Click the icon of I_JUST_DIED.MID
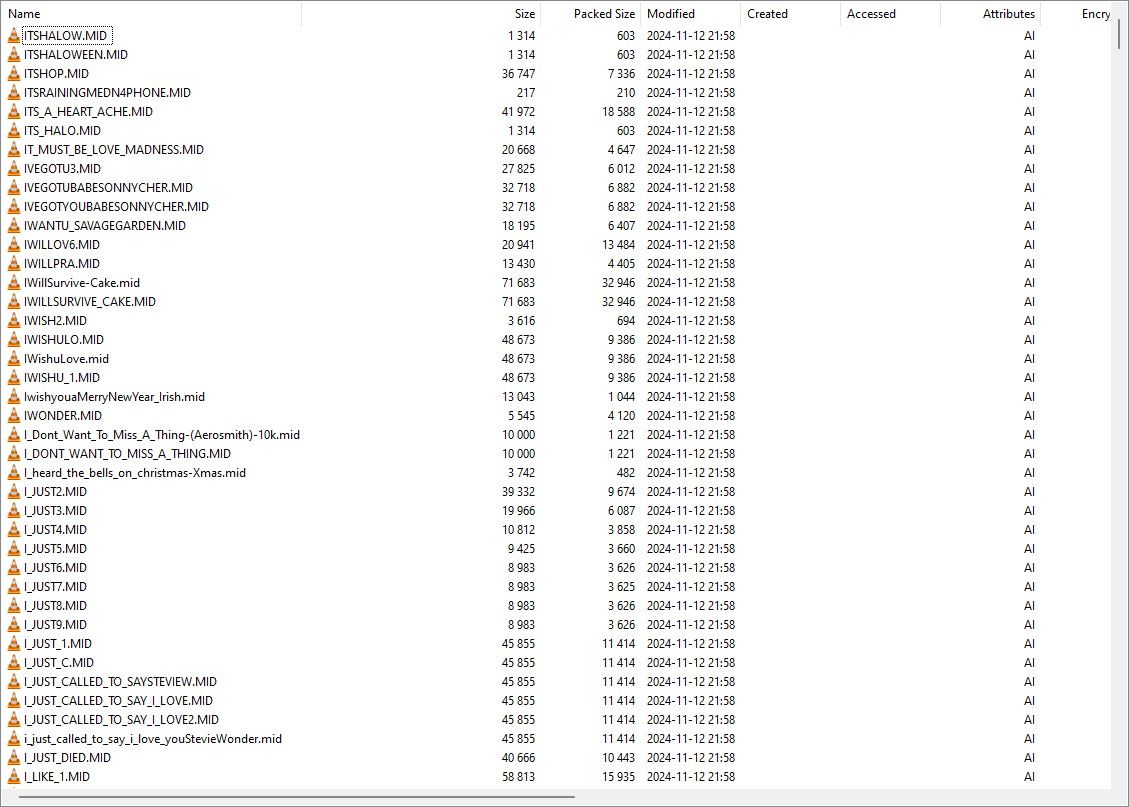Viewport: 1129px width, 807px height. (14, 758)
